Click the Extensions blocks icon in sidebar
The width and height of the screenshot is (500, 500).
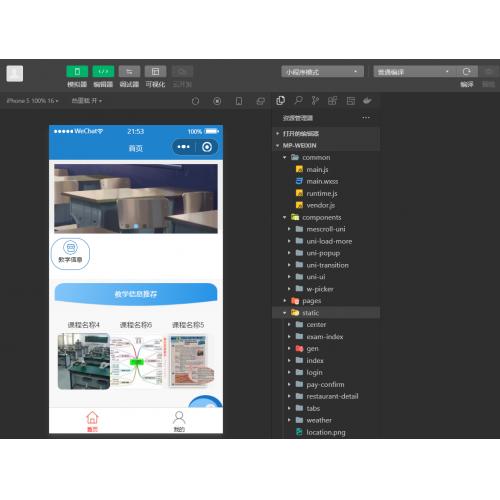click(x=332, y=100)
